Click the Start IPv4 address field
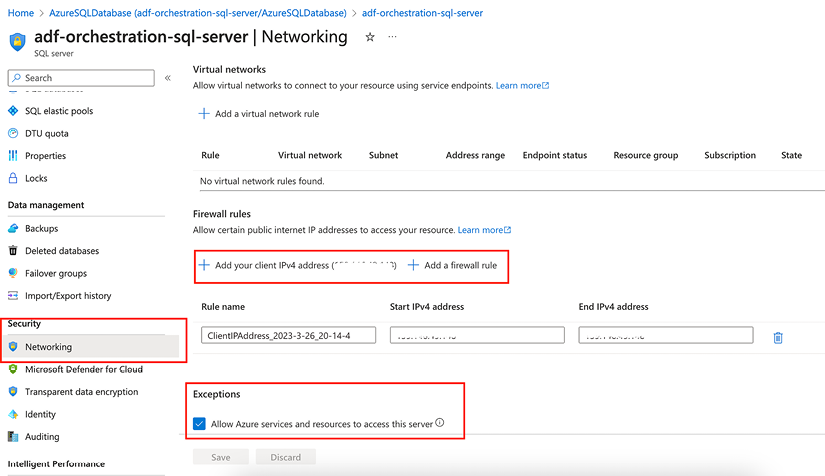825x476 pixels. click(477, 335)
